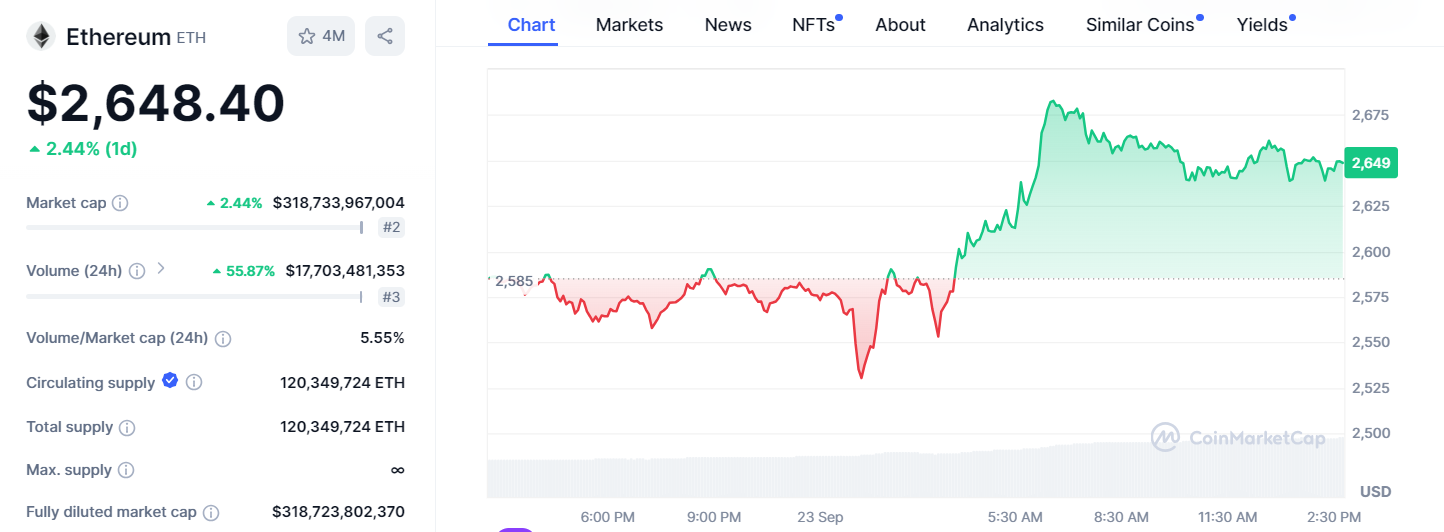
Task: Click volume value $17,703,481,353
Action: (345, 271)
